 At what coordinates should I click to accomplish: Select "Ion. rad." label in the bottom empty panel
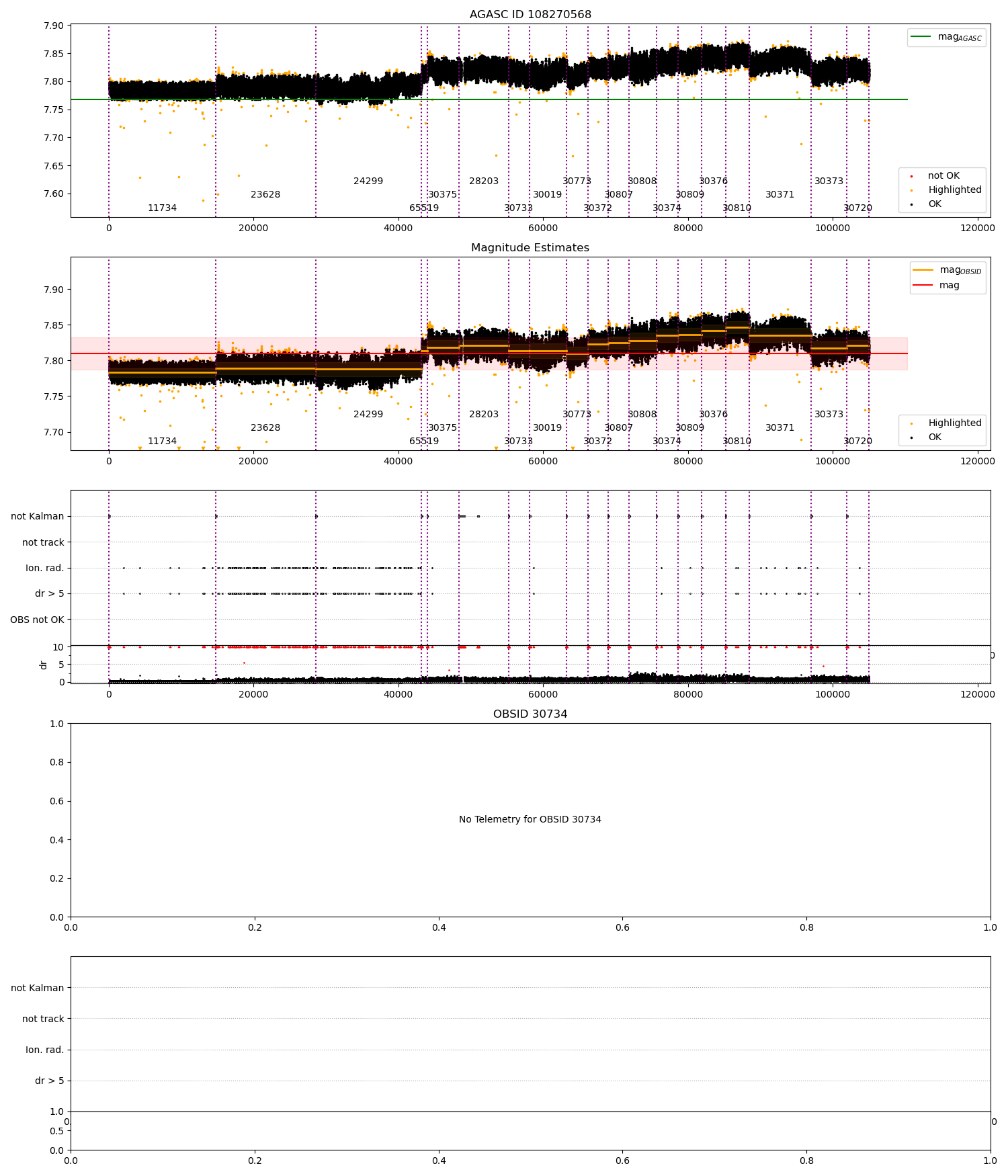[45, 1050]
